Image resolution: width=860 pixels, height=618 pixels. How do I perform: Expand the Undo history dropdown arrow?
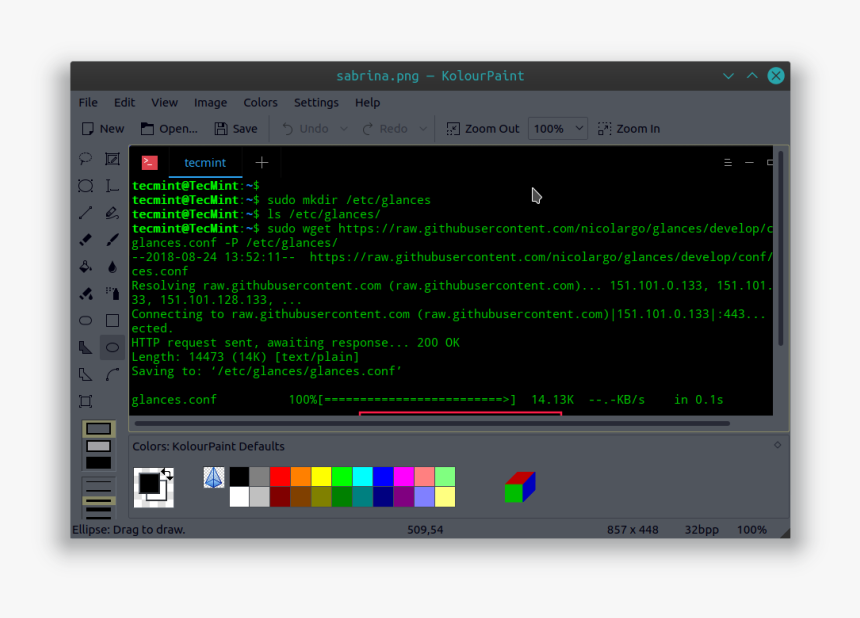(x=343, y=128)
